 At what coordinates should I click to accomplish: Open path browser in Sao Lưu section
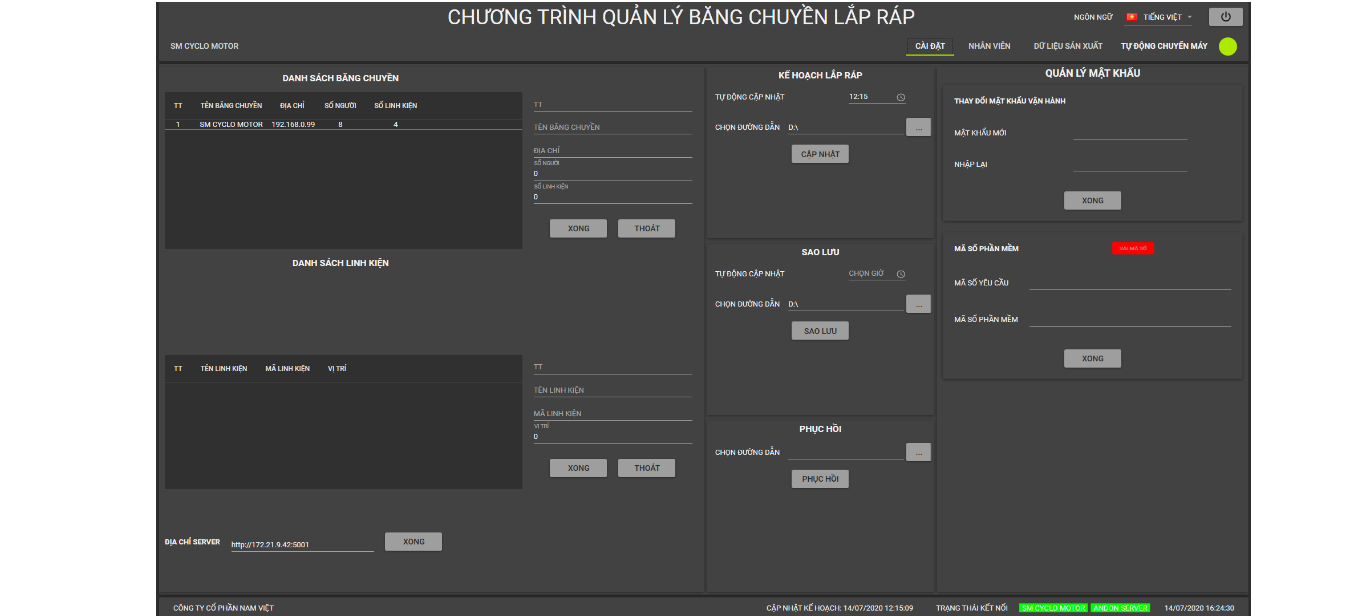click(918, 304)
